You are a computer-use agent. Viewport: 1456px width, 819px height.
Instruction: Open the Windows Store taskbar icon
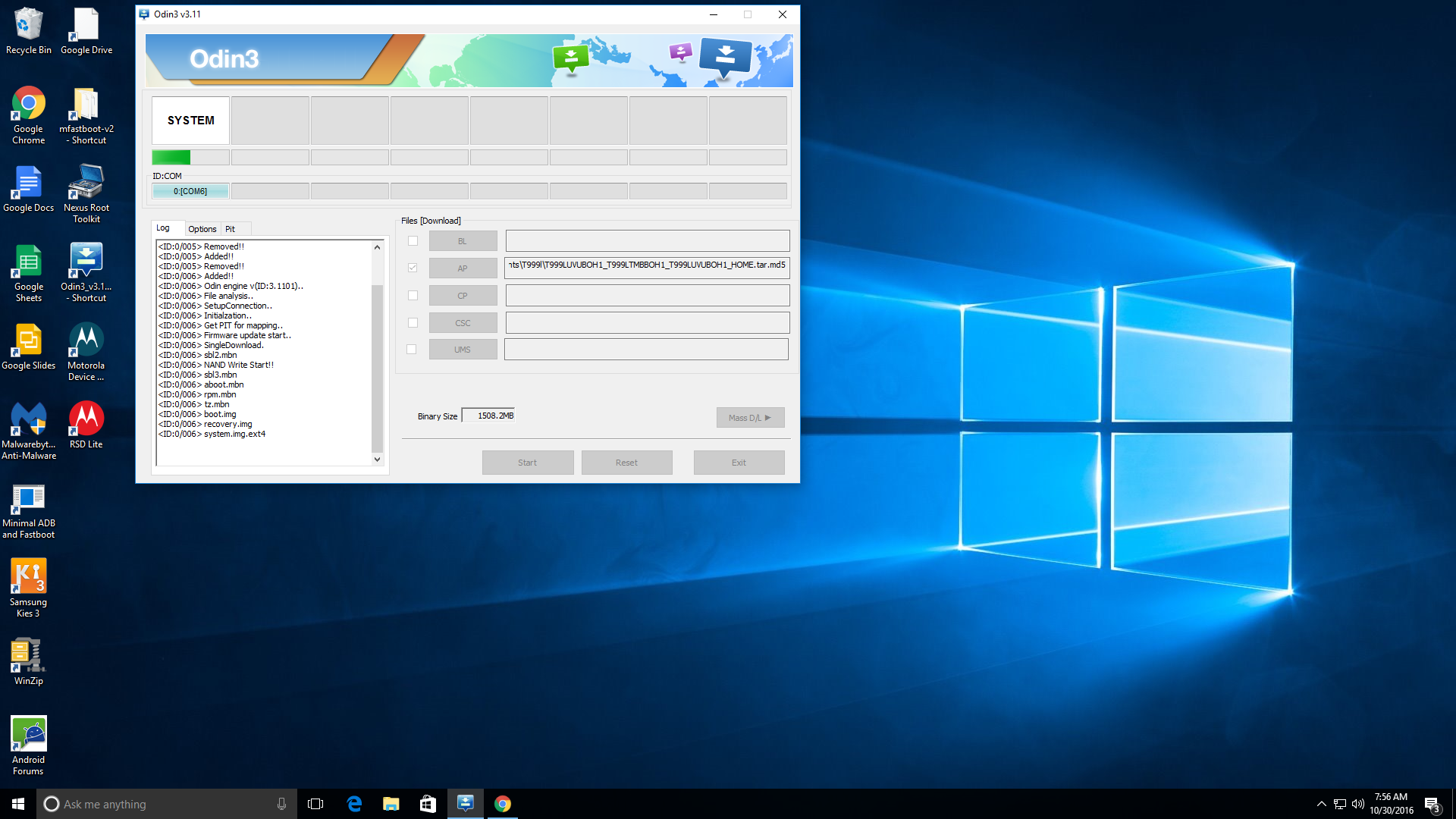pos(428,804)
